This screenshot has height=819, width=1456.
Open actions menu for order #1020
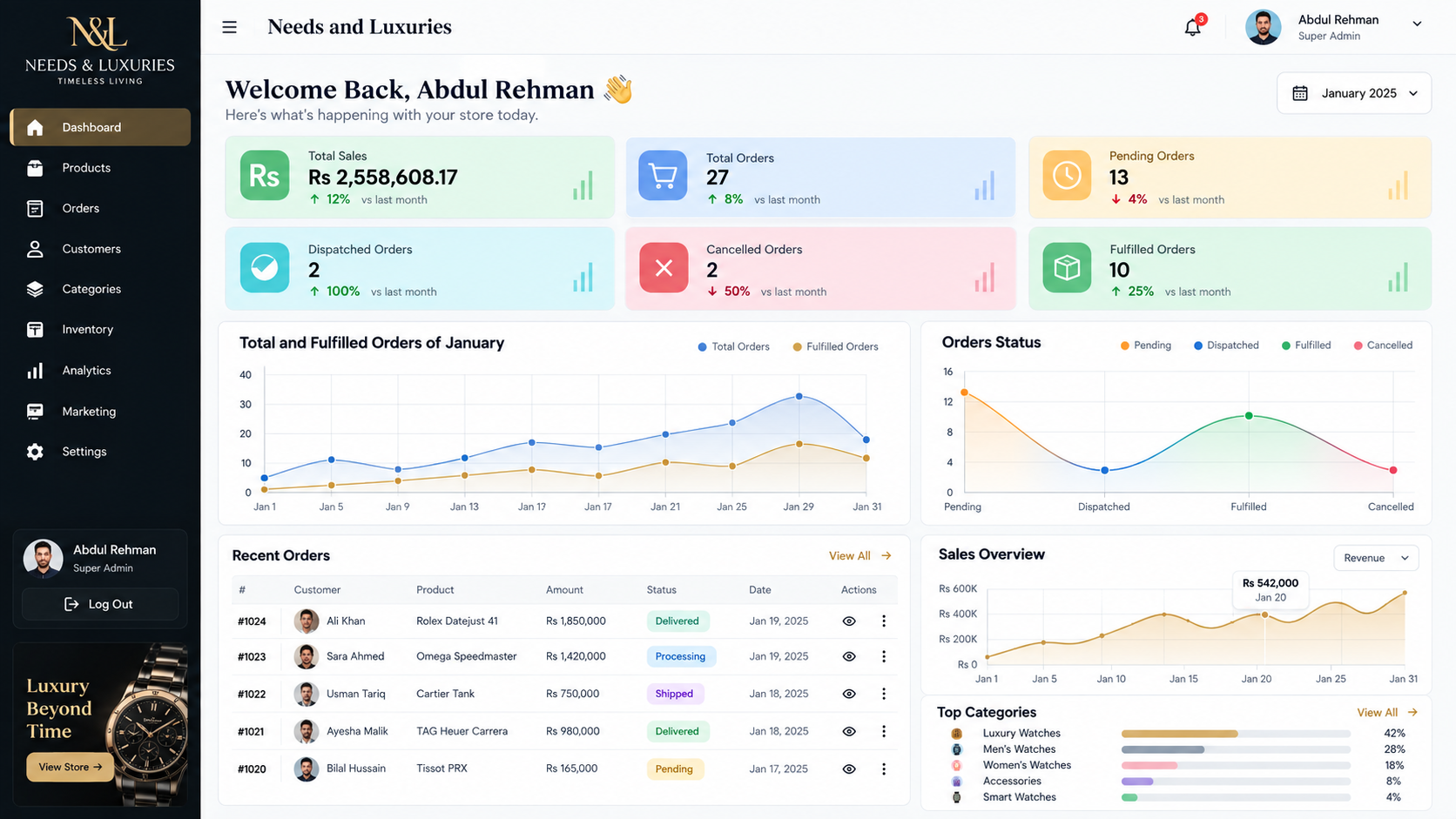pyautogui.click(x=884, y=769)
